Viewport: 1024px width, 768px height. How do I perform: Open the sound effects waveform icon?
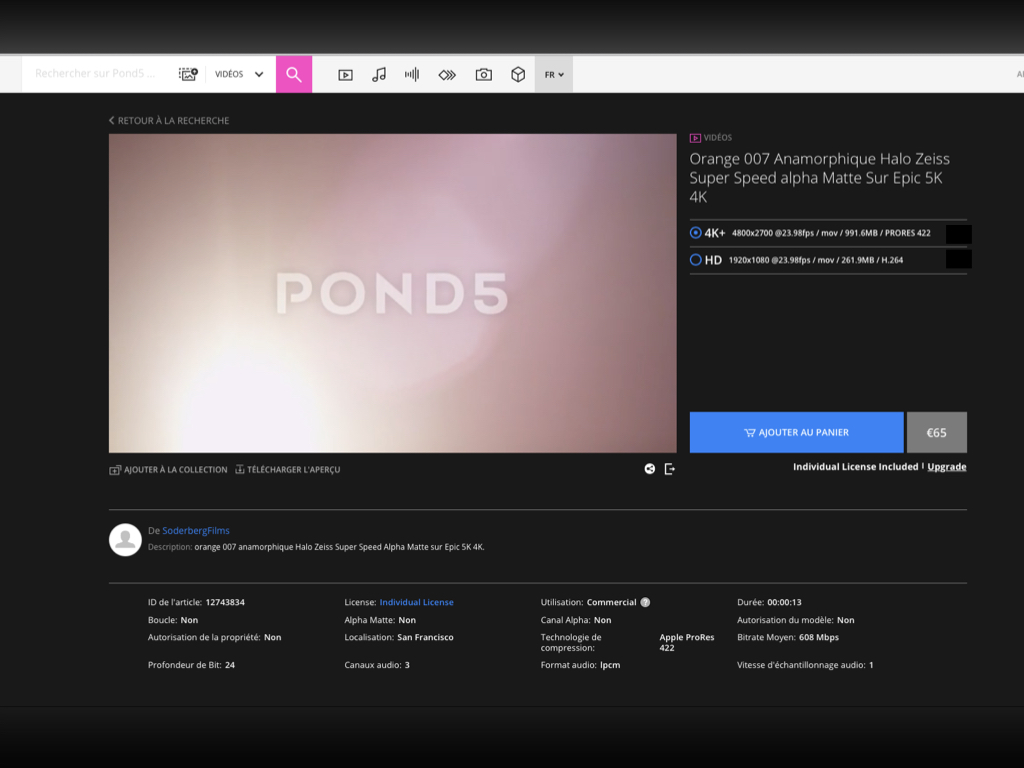[x=412, y=74]
